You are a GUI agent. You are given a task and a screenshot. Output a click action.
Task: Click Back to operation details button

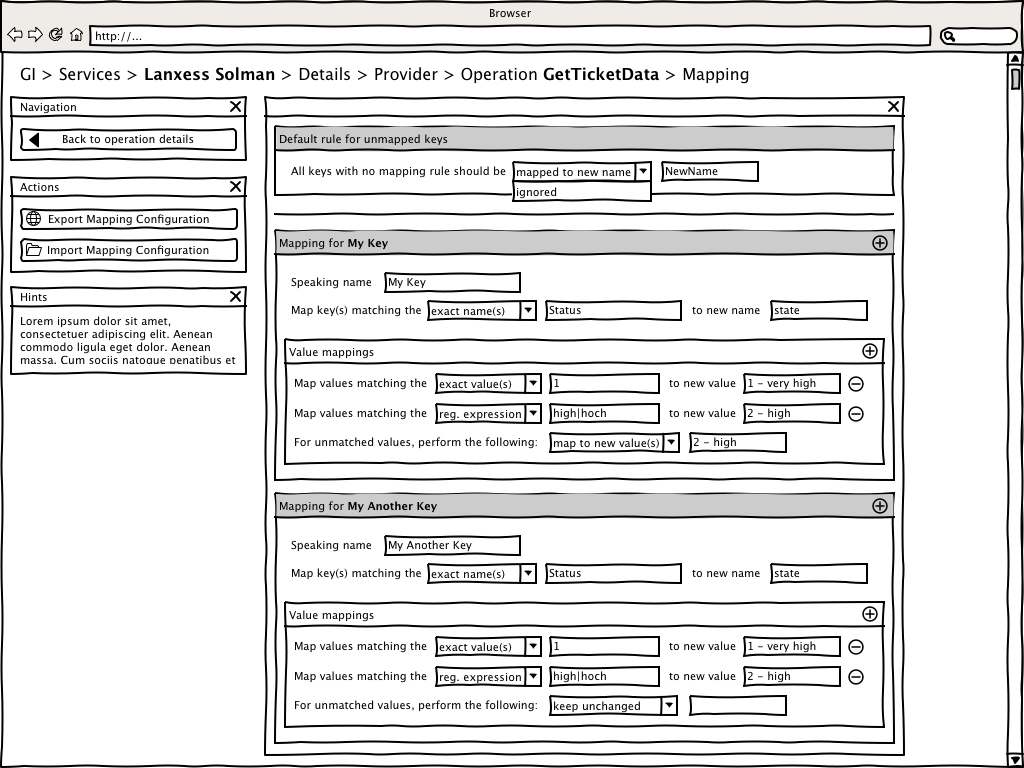click(128, 140)
